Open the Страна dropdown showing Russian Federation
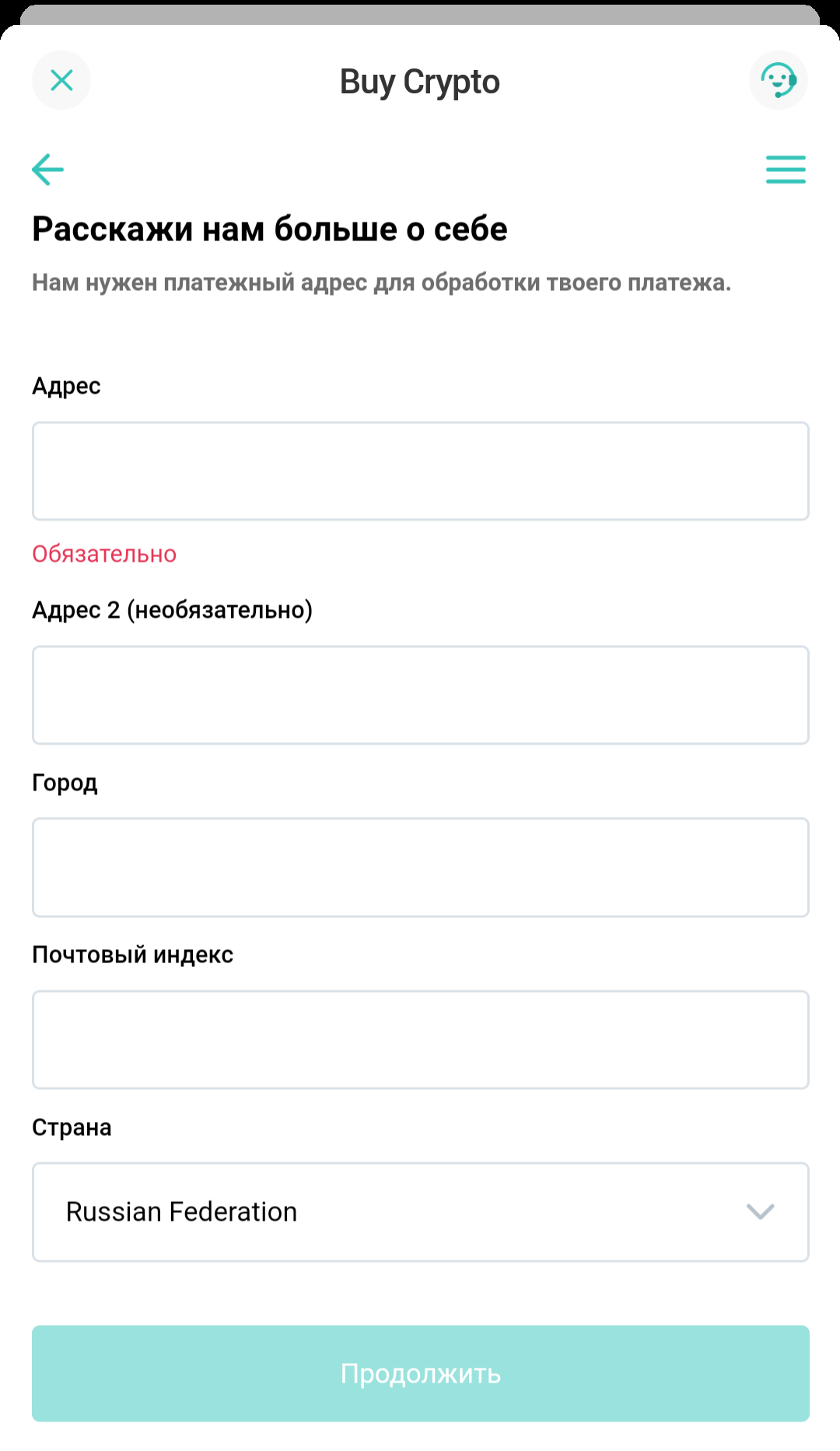This screenshot has width=840, height=1451. (421, 1212)
